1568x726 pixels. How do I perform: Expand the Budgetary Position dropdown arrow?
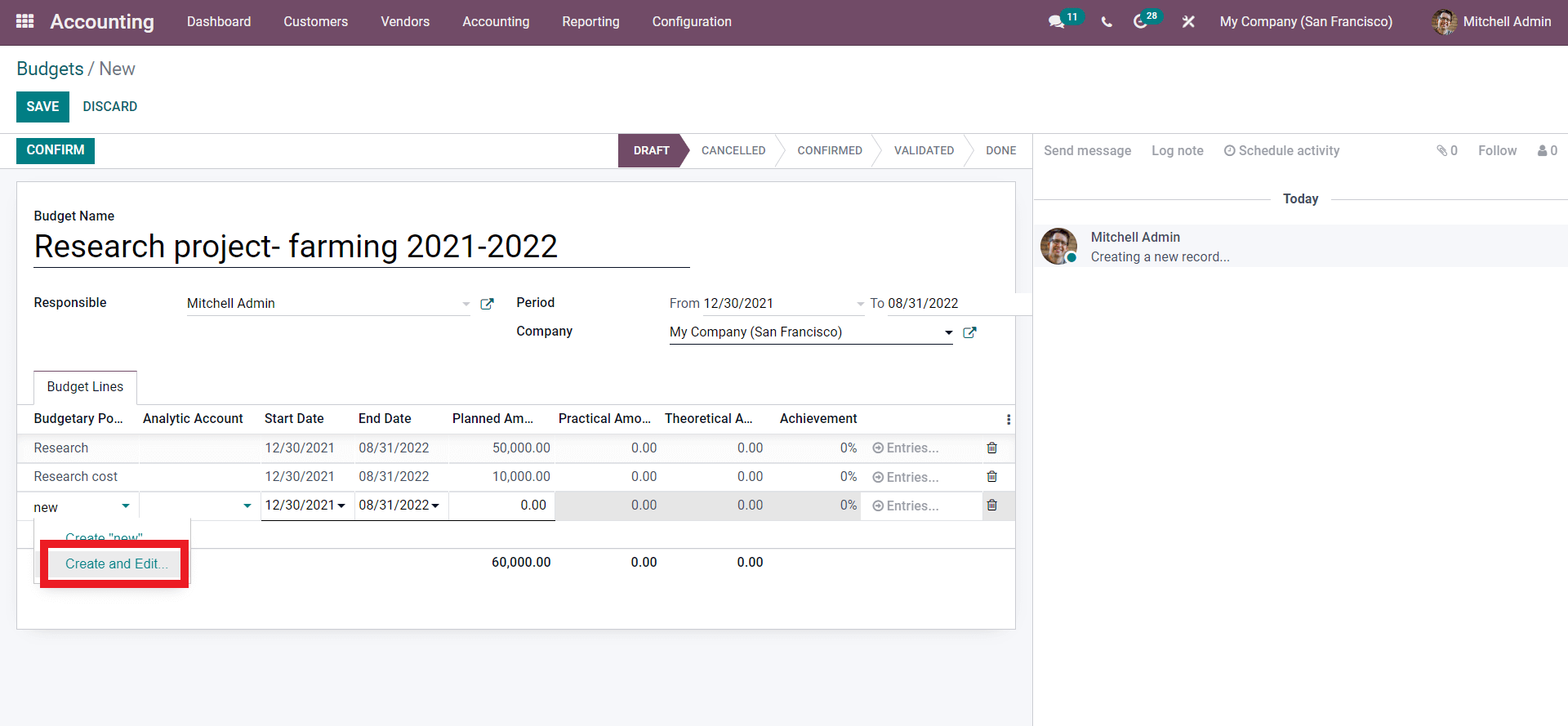tap(126, 506)
